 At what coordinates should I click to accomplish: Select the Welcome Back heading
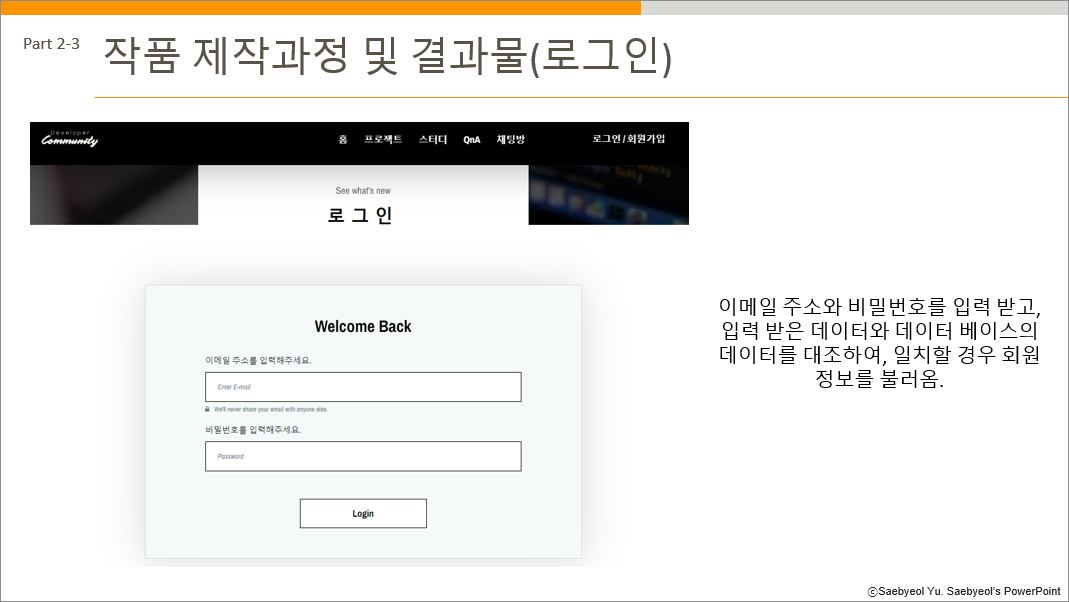[x=363, y=327]
